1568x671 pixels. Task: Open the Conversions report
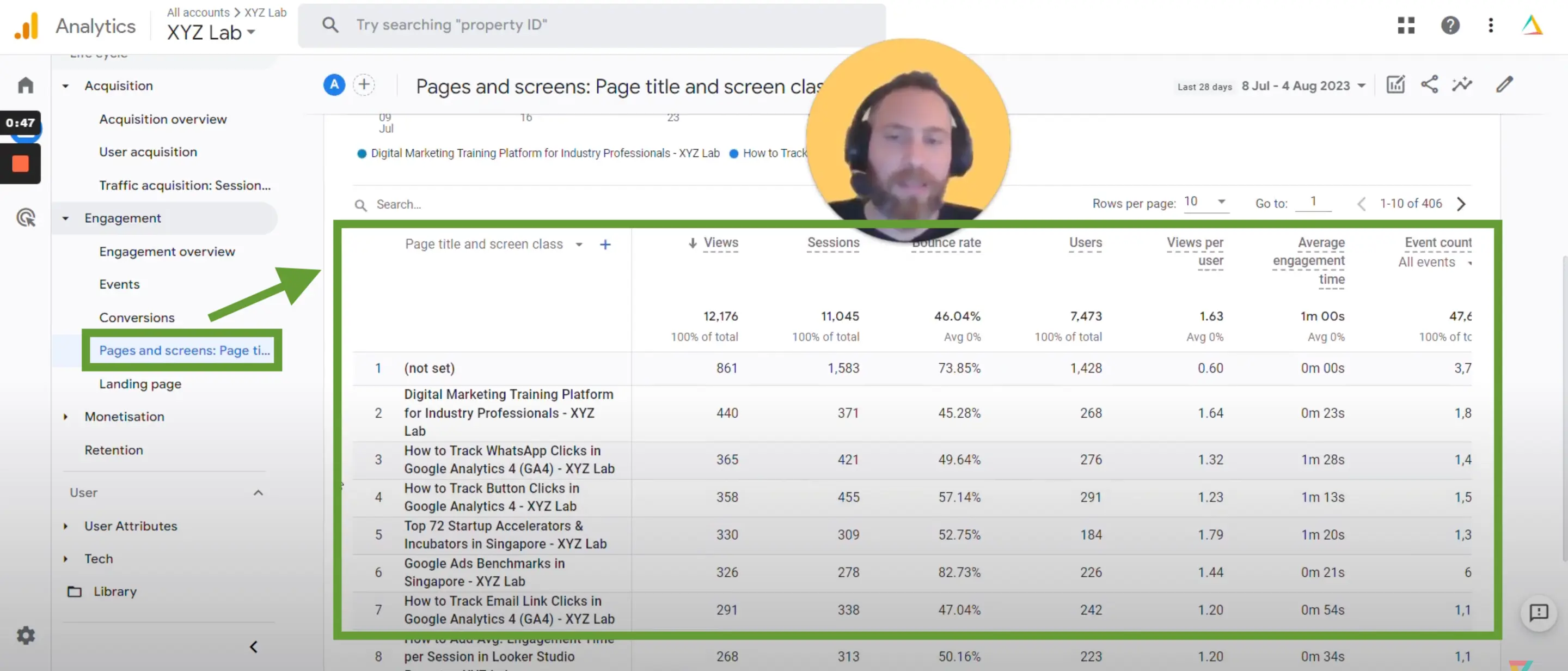pyautogui.click(x=137, y=318)
